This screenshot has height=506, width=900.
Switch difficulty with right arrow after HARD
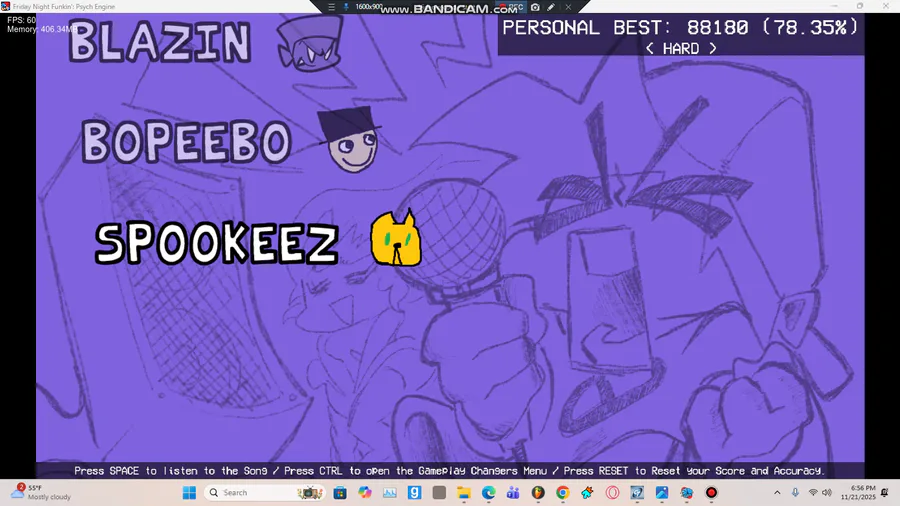[712, 49]
